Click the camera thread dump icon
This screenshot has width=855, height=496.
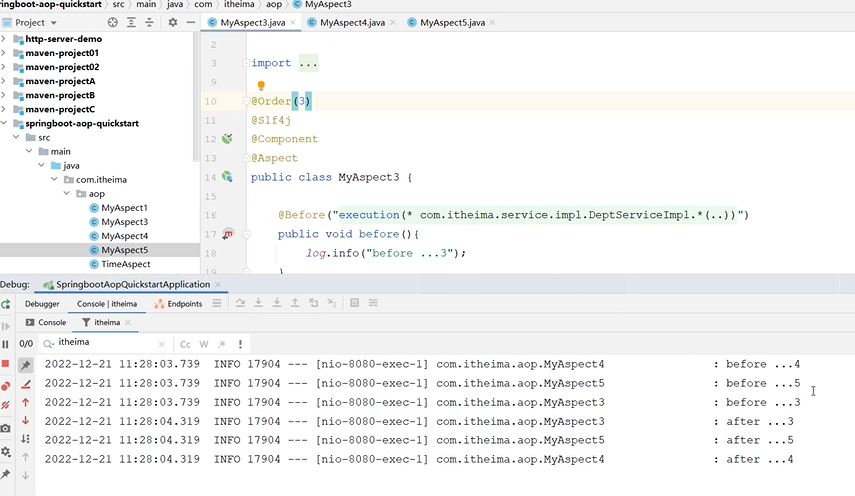click(6, 428)
